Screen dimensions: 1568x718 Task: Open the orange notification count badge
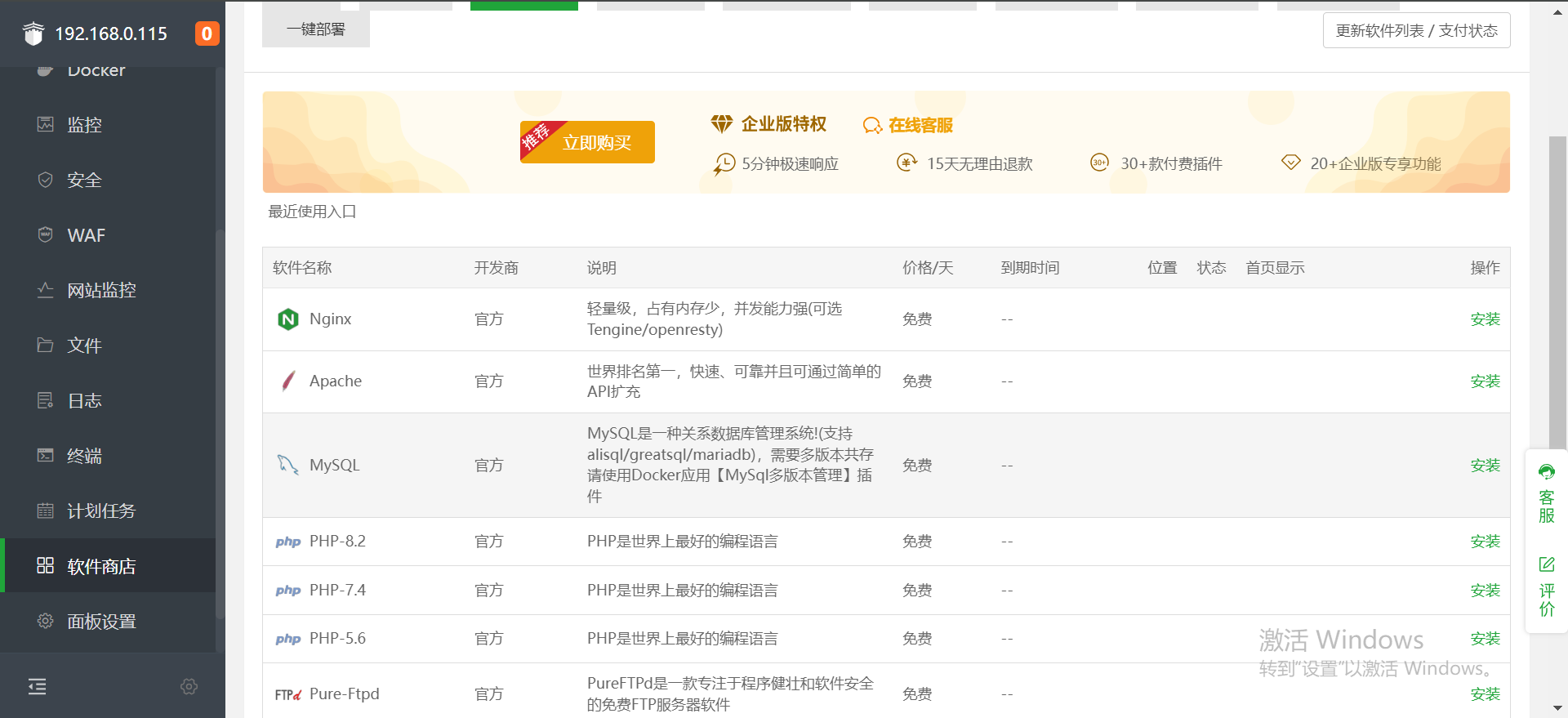coord(207,33)
